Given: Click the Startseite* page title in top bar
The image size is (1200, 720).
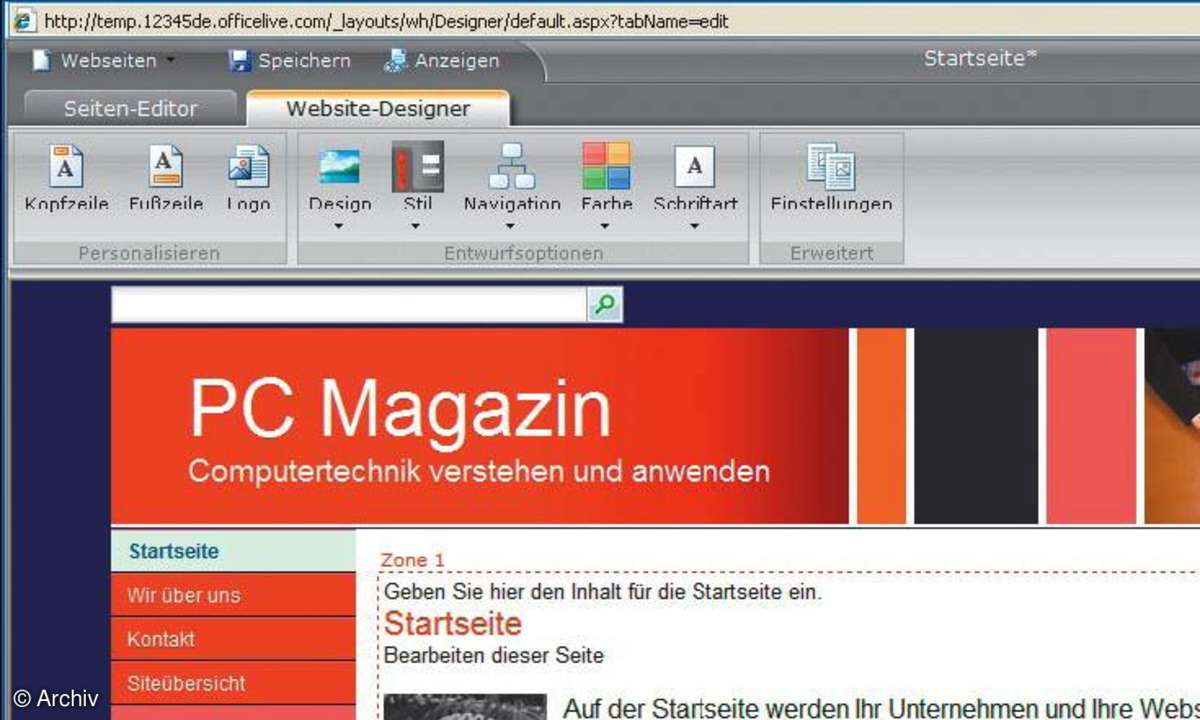Looking at the screenshot, I should tap(980, 58).
